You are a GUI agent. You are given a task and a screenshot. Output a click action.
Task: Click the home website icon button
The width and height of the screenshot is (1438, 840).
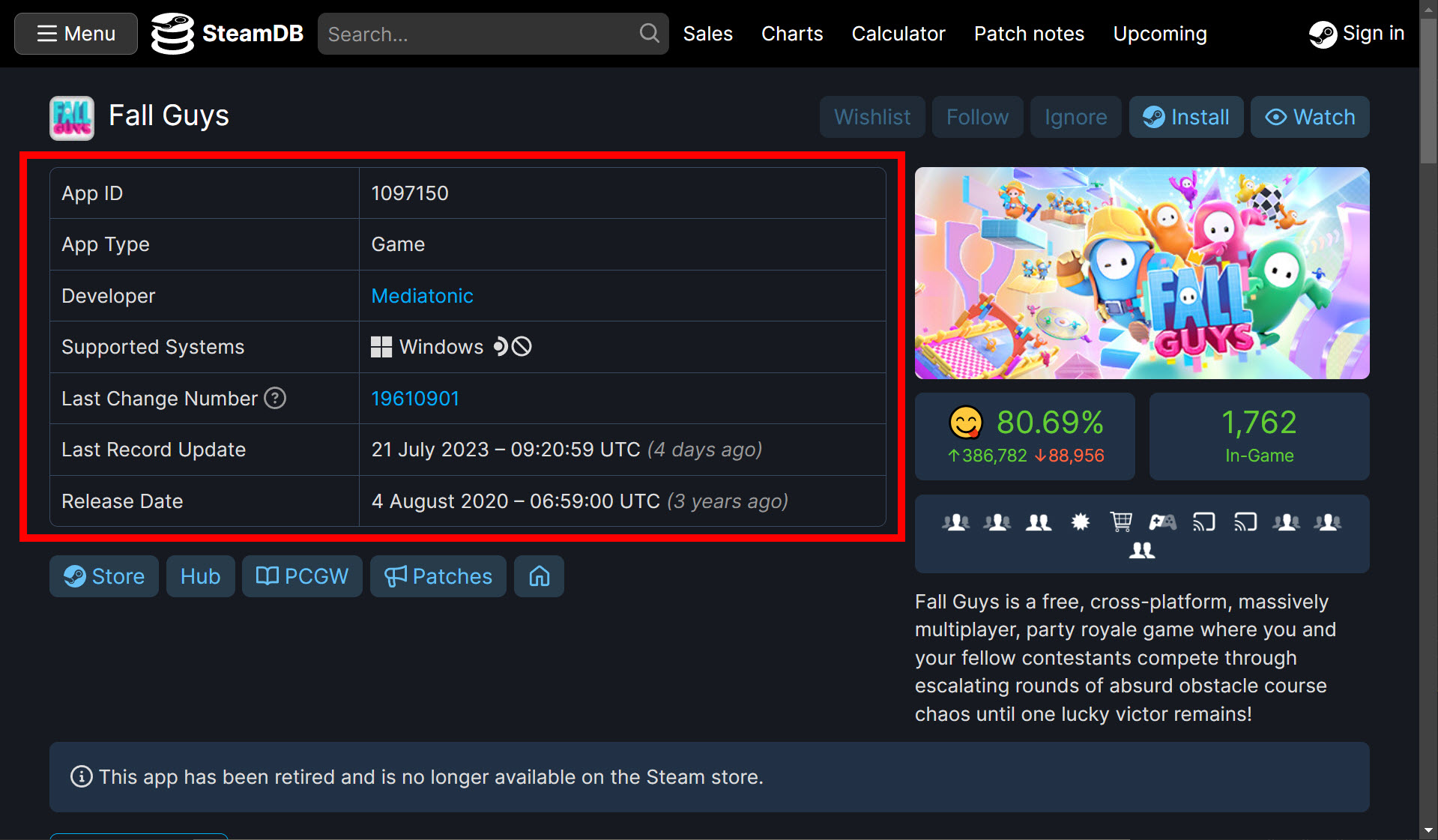click(x=539, y=576)
